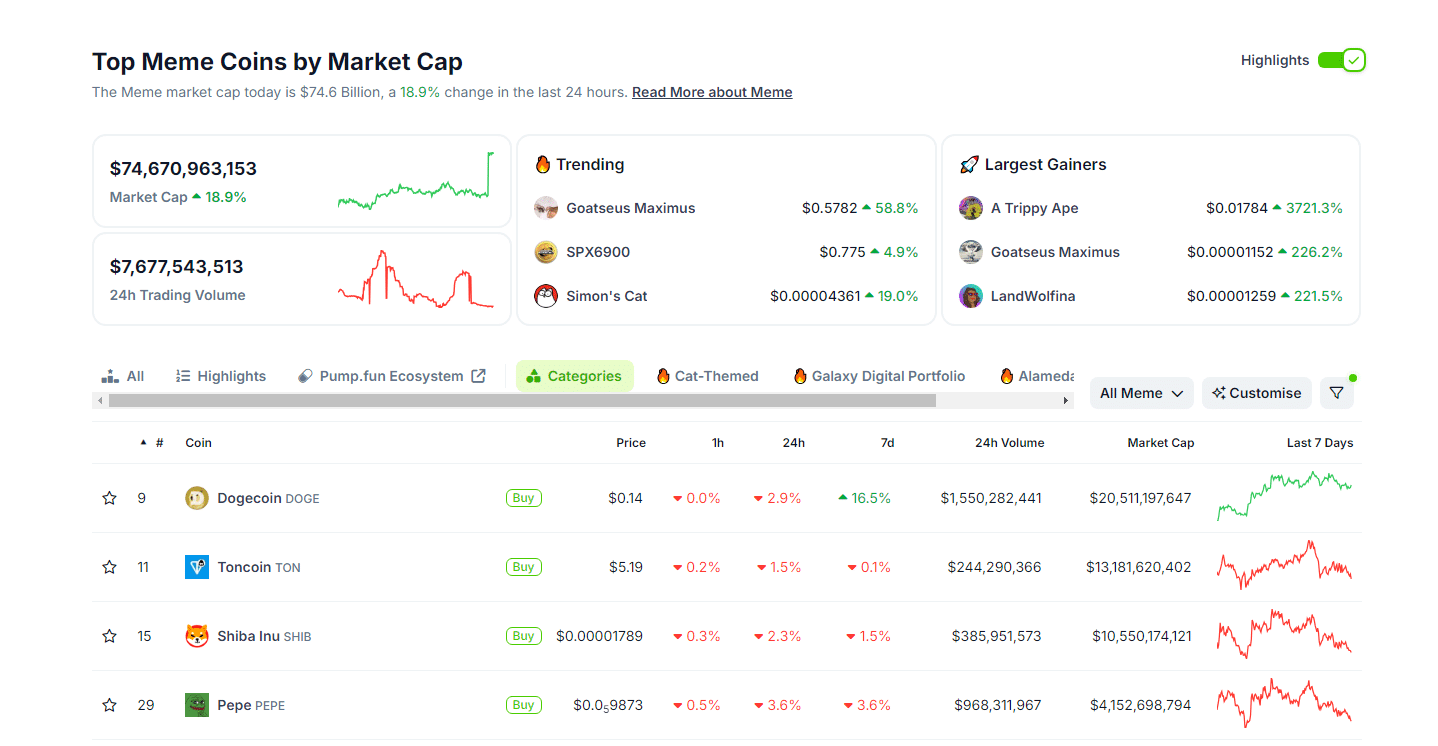This screenshot has height=746, width=1438.
Task: Click Buy button for Shiba Inu
Action: (524, 636)
